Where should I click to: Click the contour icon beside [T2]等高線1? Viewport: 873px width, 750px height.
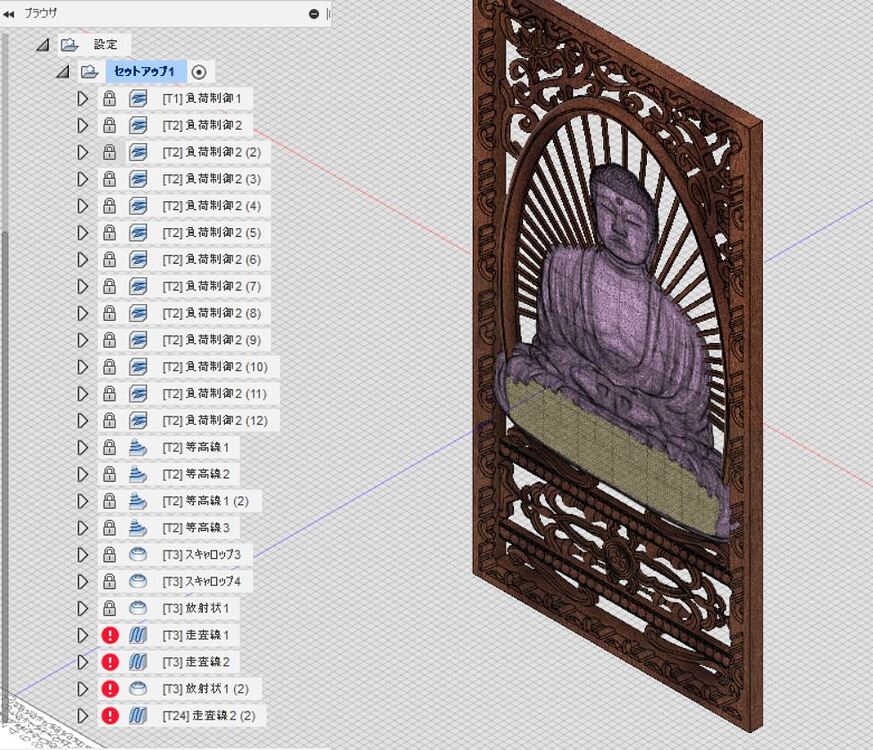click(x=137, y=447)
